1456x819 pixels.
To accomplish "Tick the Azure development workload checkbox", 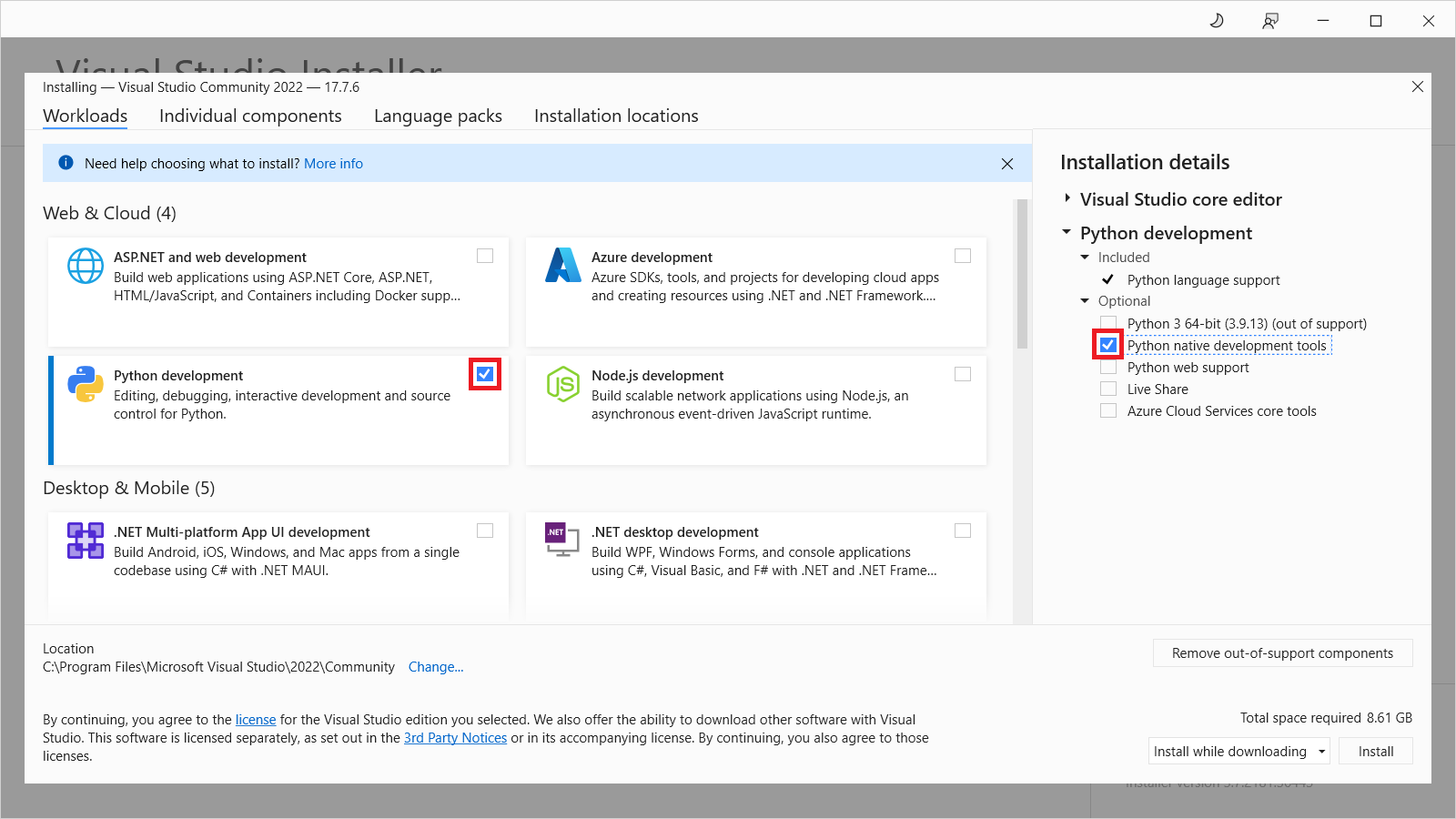I will click(x=963, y=256).
